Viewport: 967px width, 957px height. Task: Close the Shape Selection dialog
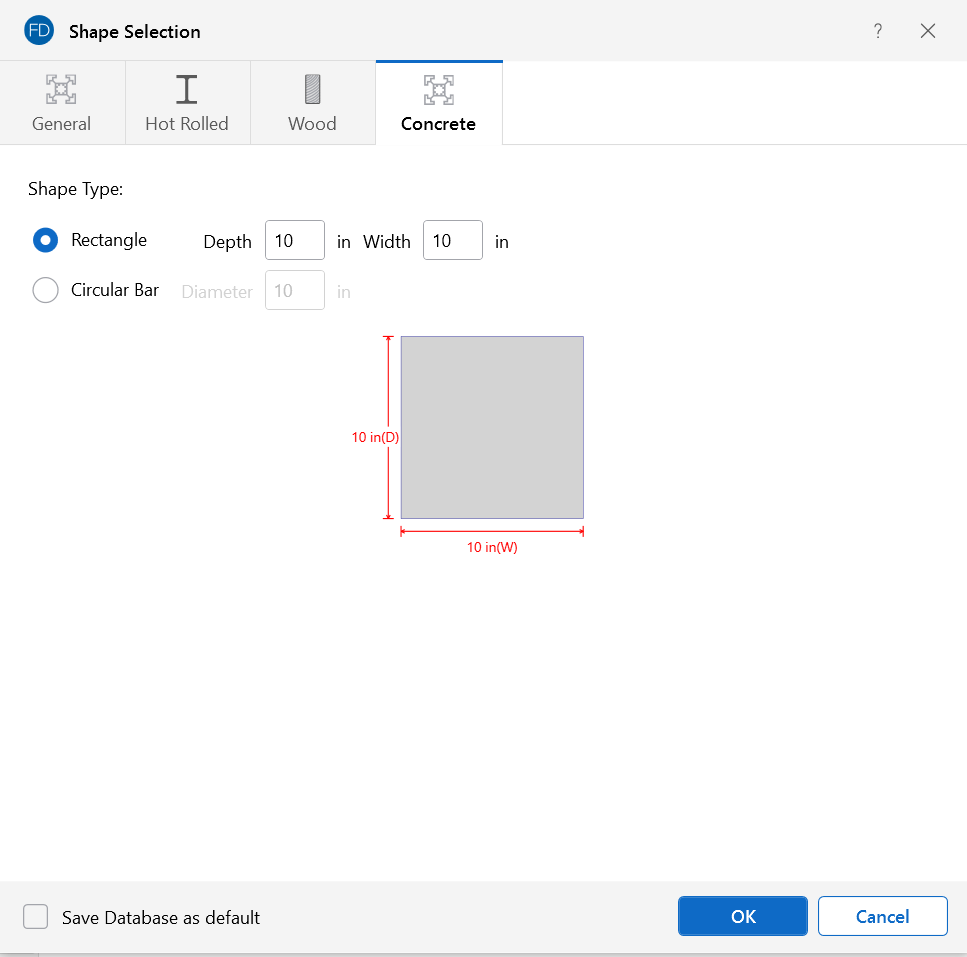tap(928, 31)
